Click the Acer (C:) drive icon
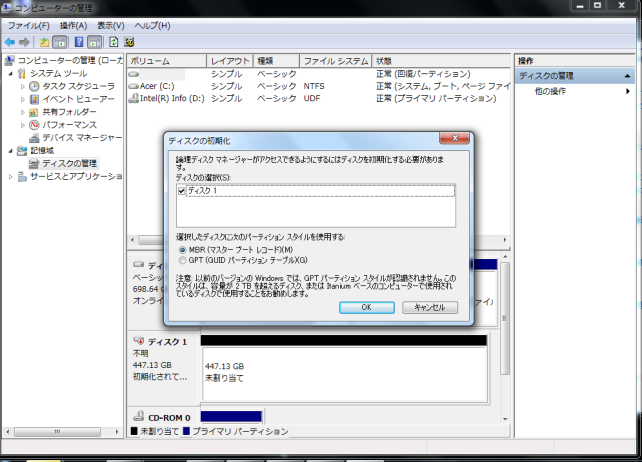642x462 pixels. [x=133, y=86]
